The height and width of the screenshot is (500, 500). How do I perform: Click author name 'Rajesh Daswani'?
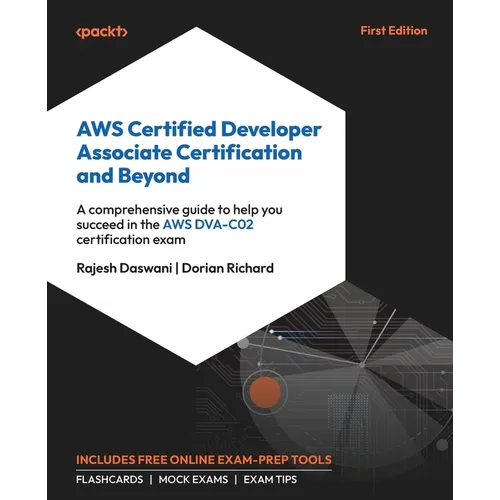click(x=124, y=268)
